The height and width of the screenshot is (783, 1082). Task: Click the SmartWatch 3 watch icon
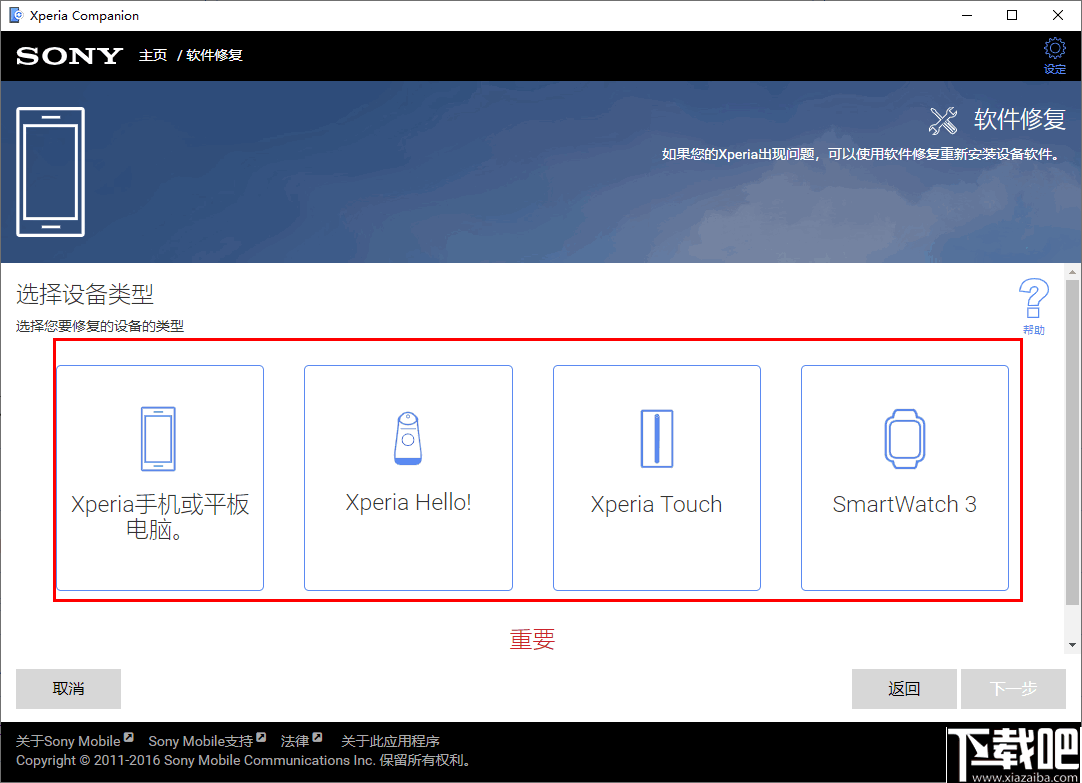click(x=904, y=438)
